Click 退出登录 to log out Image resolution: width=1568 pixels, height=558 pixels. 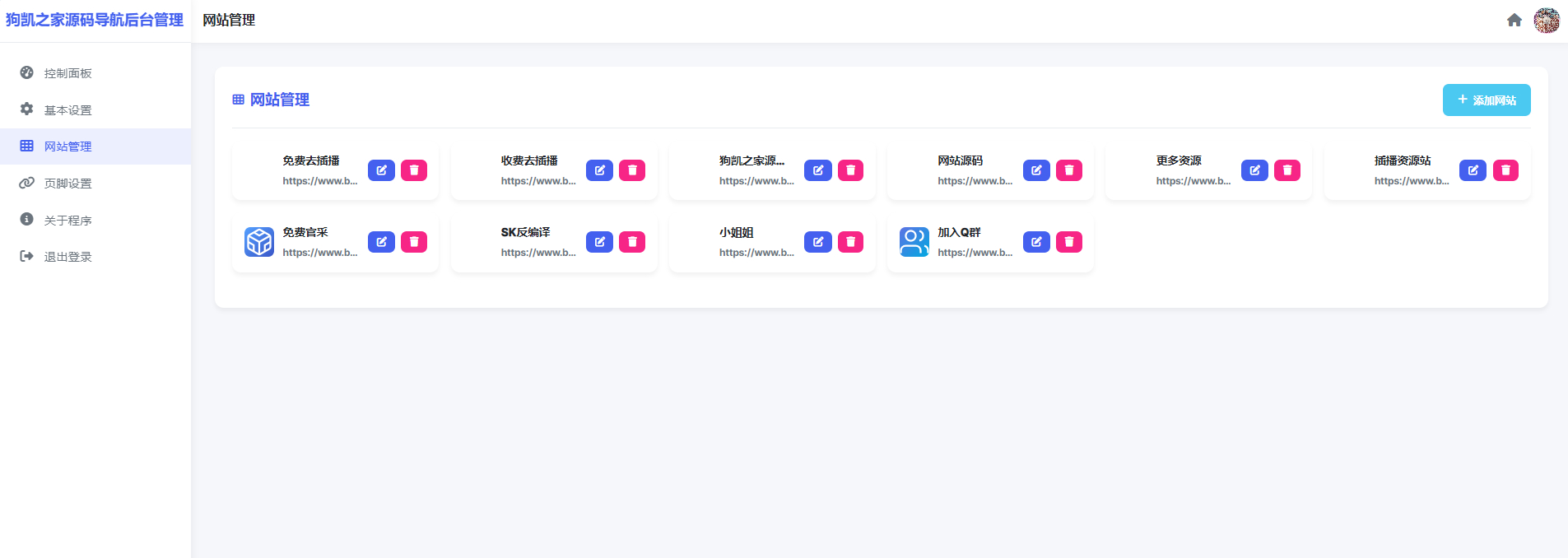67,257
